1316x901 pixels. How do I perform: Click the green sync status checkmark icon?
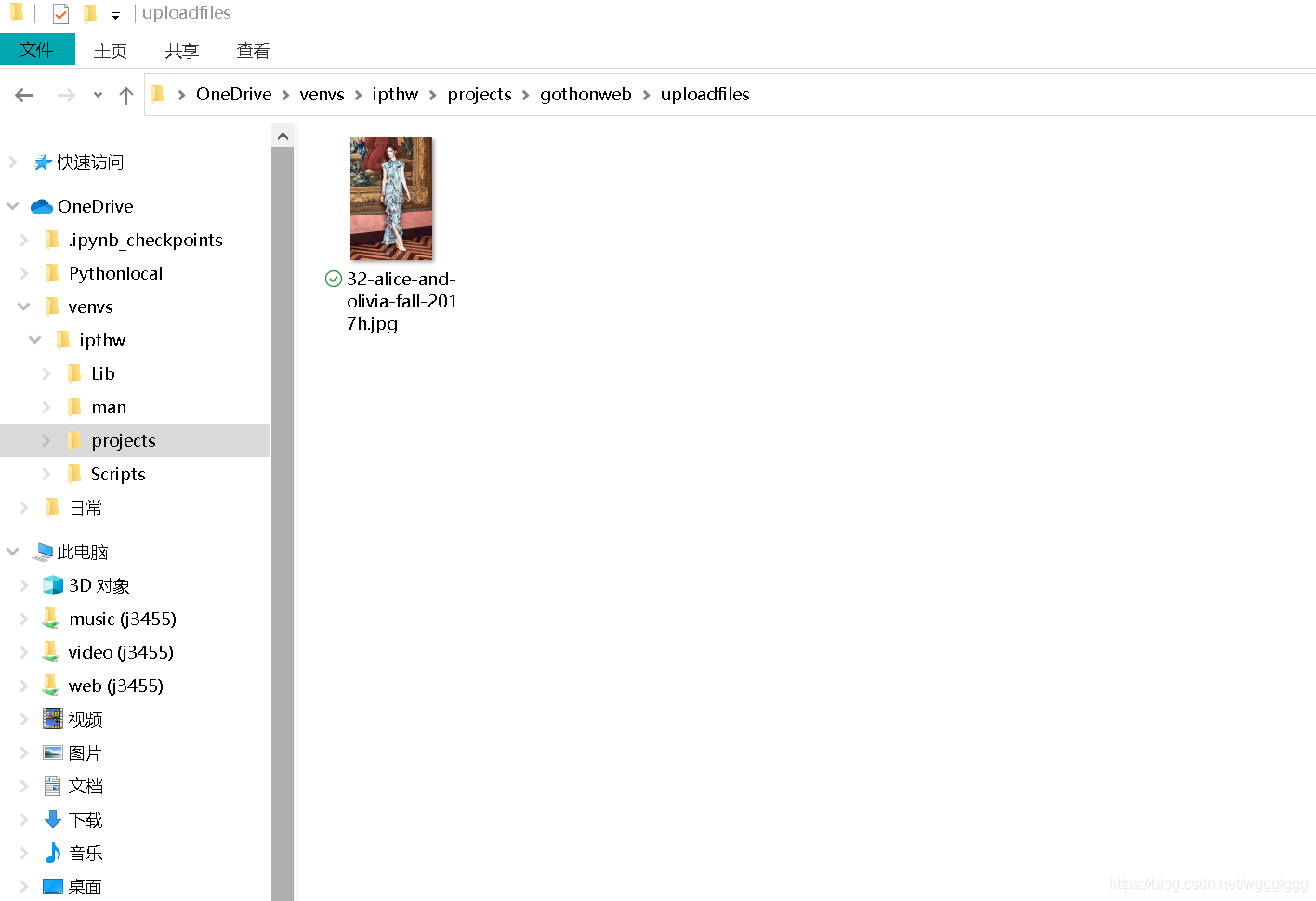[334, 279]
